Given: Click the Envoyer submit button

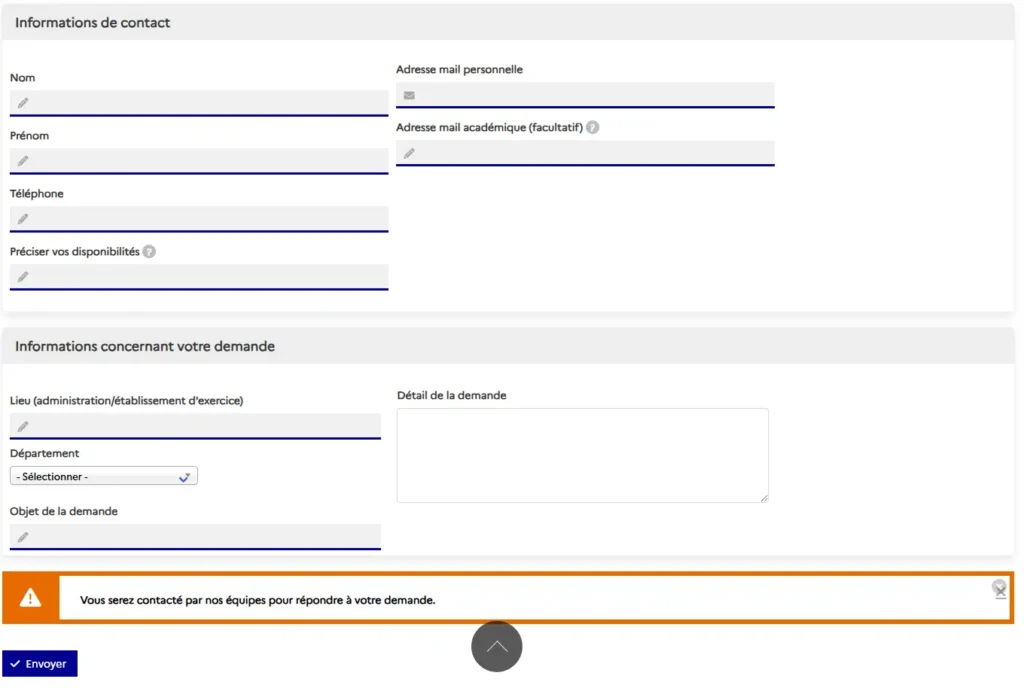Looking at the screenshot, I should [x=40, y=664].
